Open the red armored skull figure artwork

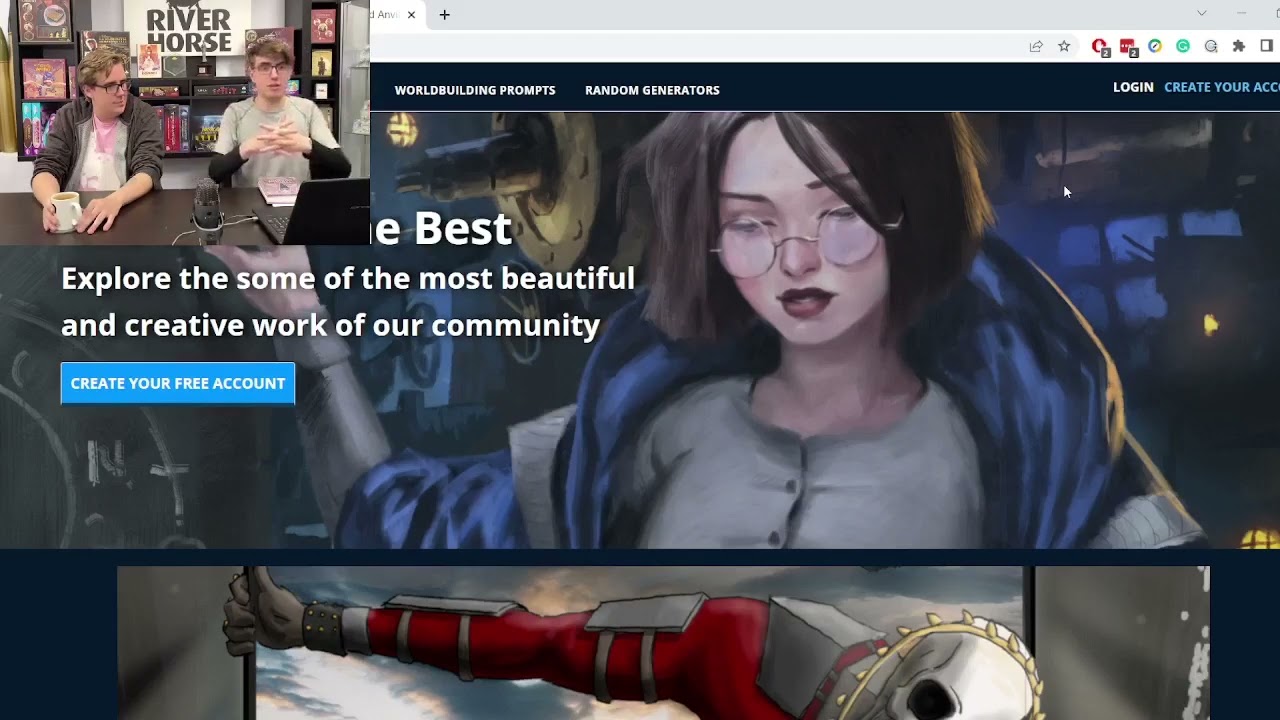tap(663, 643)
